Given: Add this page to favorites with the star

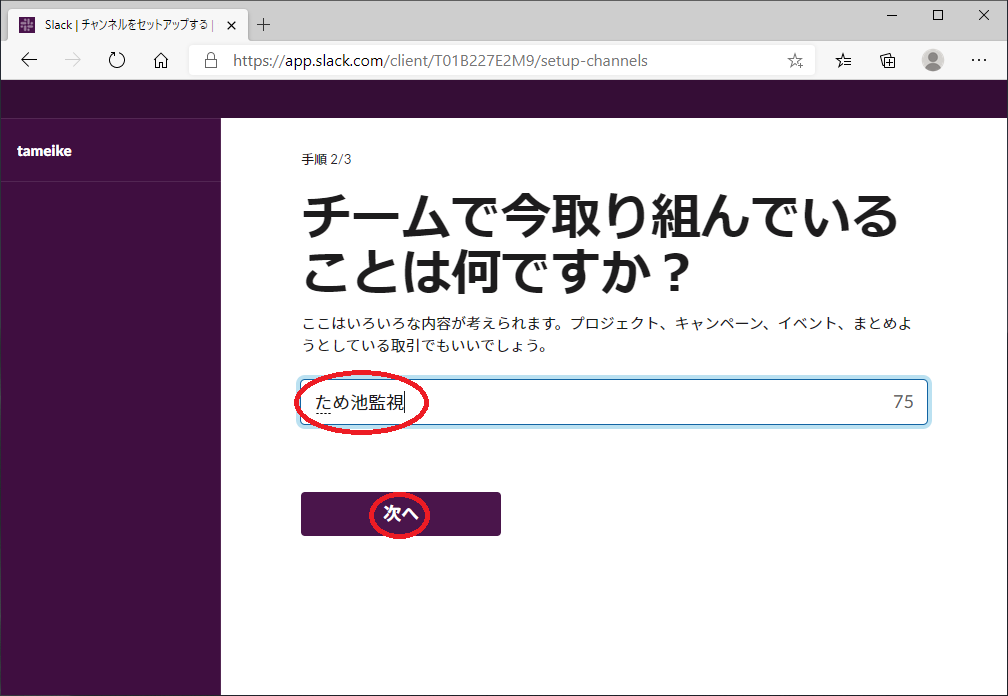Looking at the screenshot, I should tap(795, 61).
